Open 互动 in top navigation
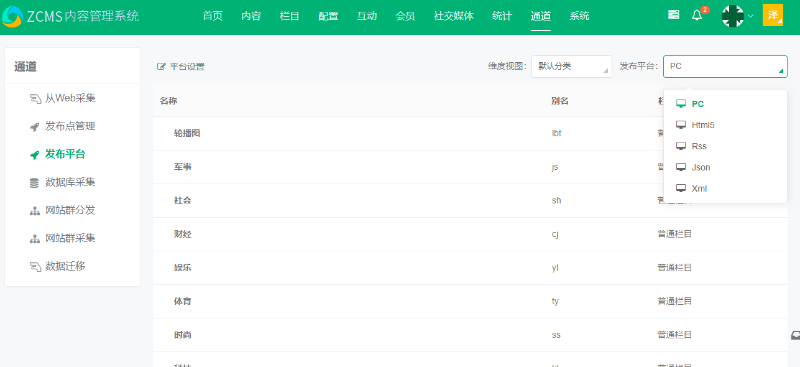Screen dimensions: 800x367 (x=367, y=16)
